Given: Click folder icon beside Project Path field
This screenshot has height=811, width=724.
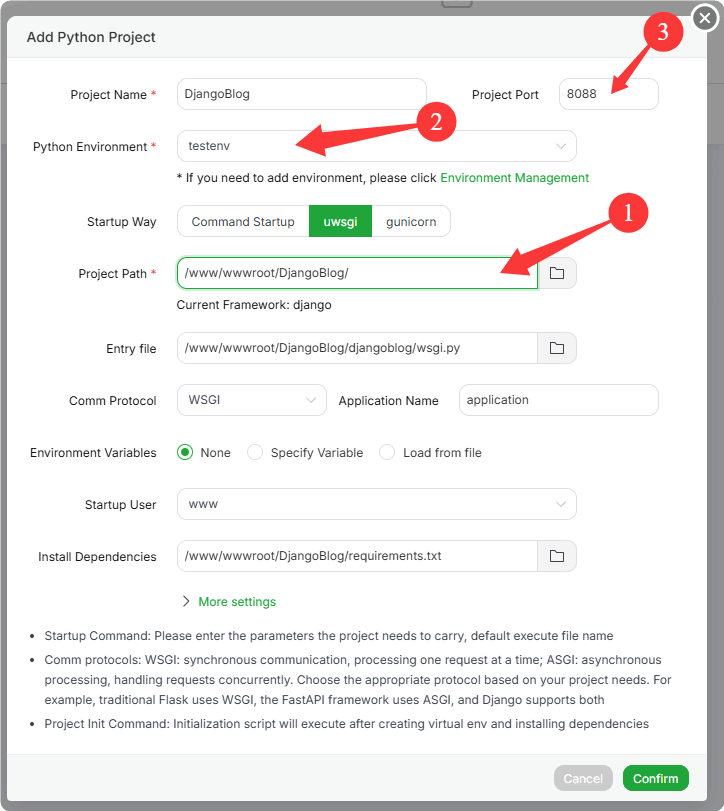Looking at the screenshot, I should pos(557,273).
